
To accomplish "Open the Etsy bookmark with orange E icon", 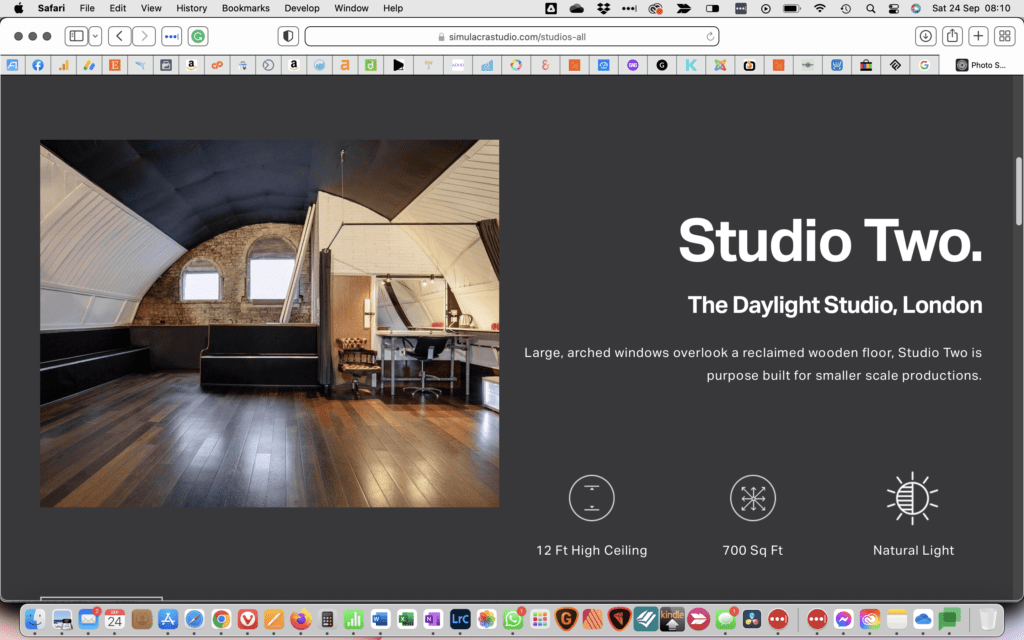I will pos(115,65).
